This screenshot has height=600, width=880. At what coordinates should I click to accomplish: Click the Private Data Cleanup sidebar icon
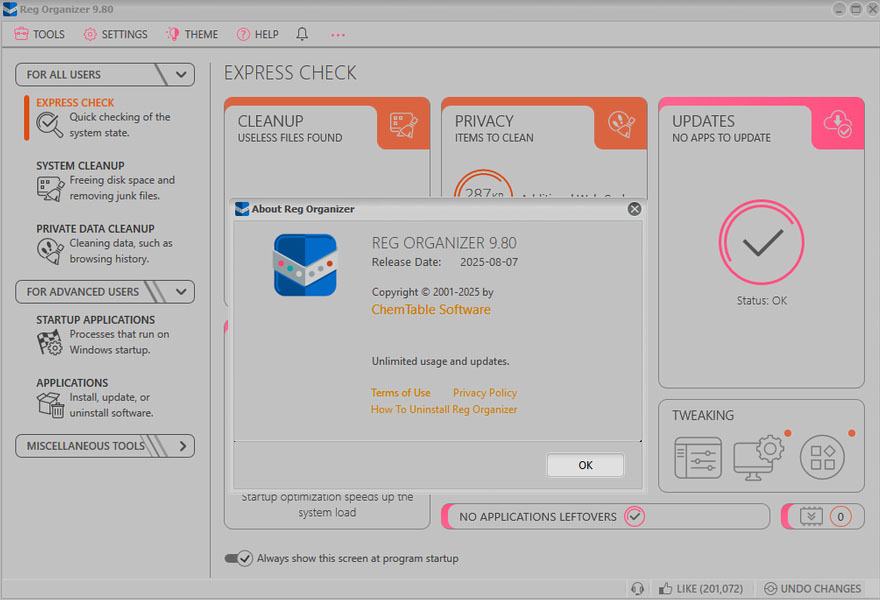(x=51, y=251)
